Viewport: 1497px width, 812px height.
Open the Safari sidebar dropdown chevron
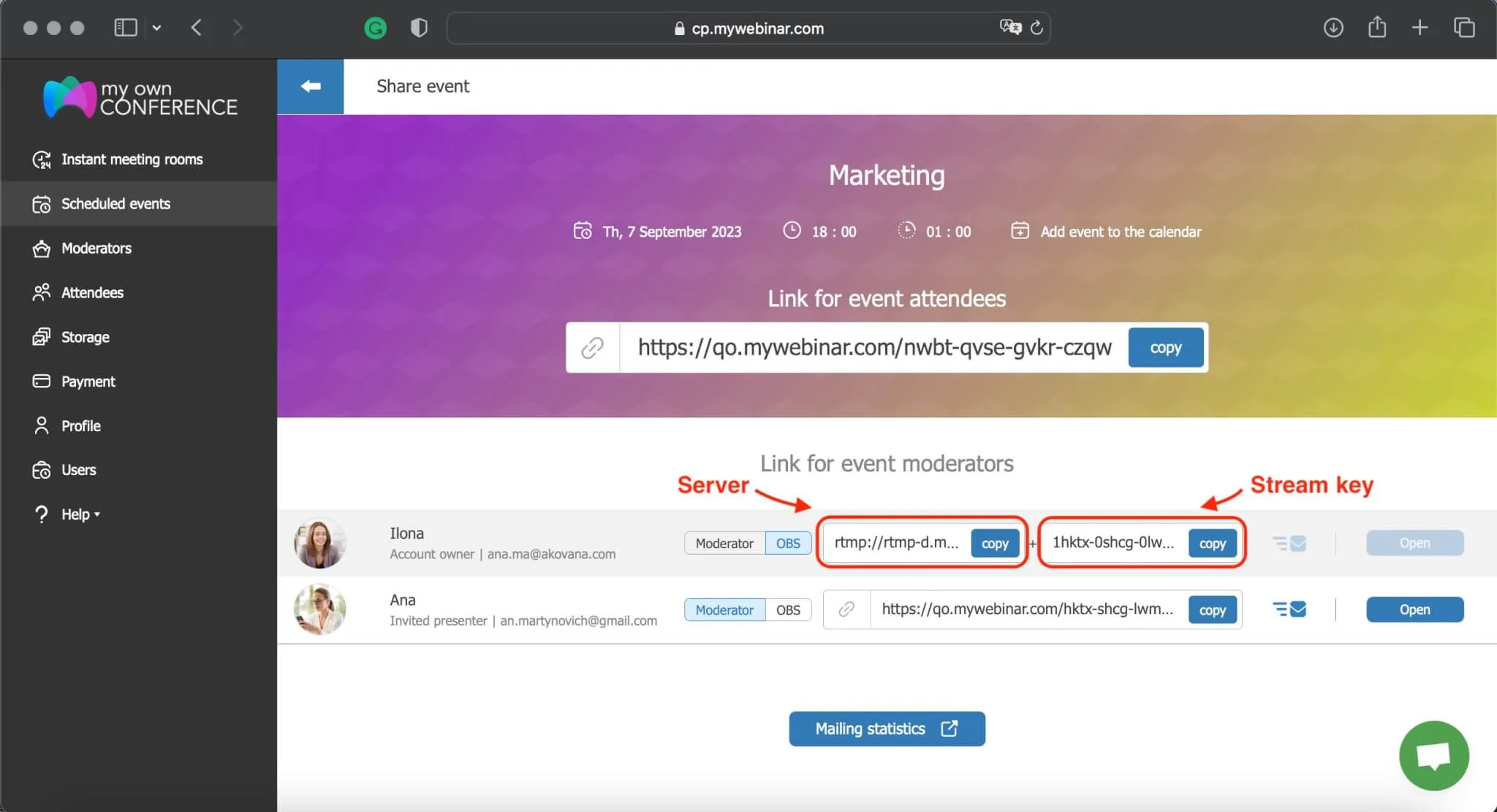pyautogui.click(x=156, y=28)
